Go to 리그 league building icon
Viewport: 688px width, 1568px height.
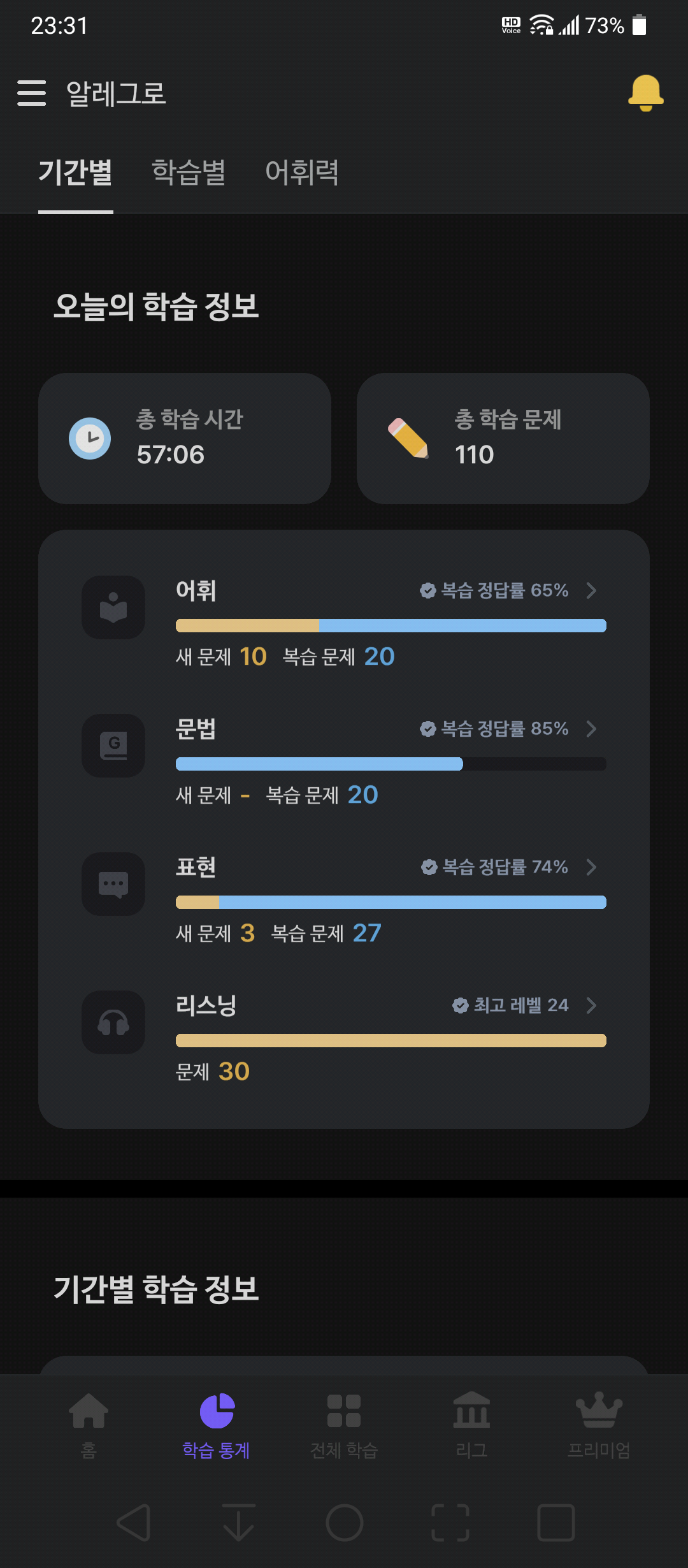pos(471,1409)
